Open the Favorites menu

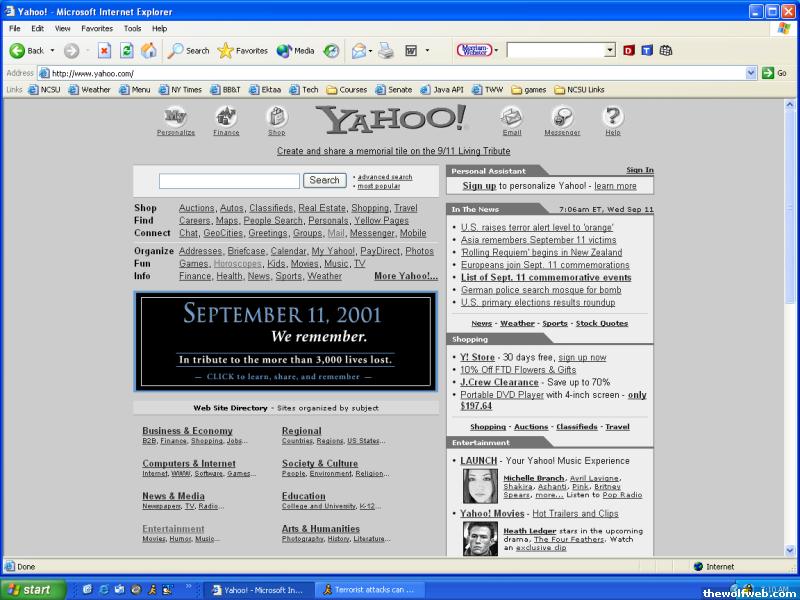pyautogui.click(x=96, y=28)
